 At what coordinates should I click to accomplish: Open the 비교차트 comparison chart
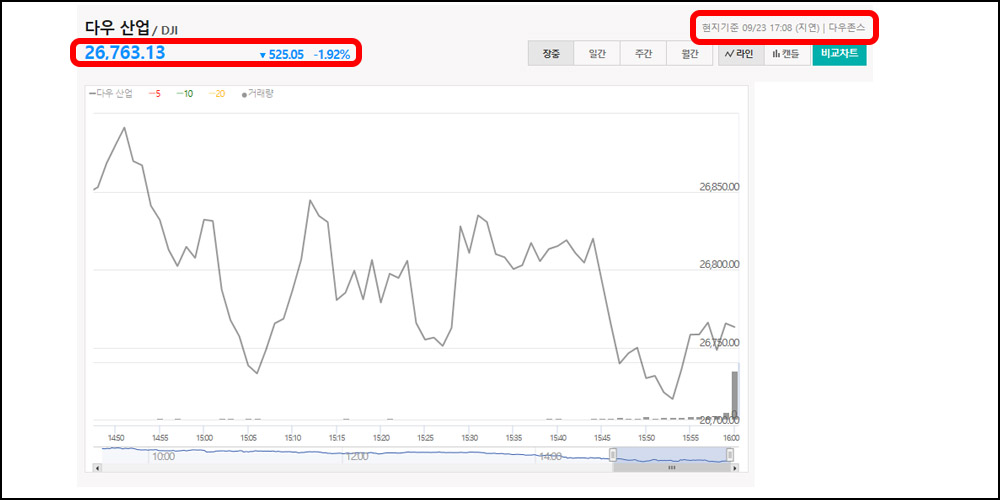(x=839, y=54)
